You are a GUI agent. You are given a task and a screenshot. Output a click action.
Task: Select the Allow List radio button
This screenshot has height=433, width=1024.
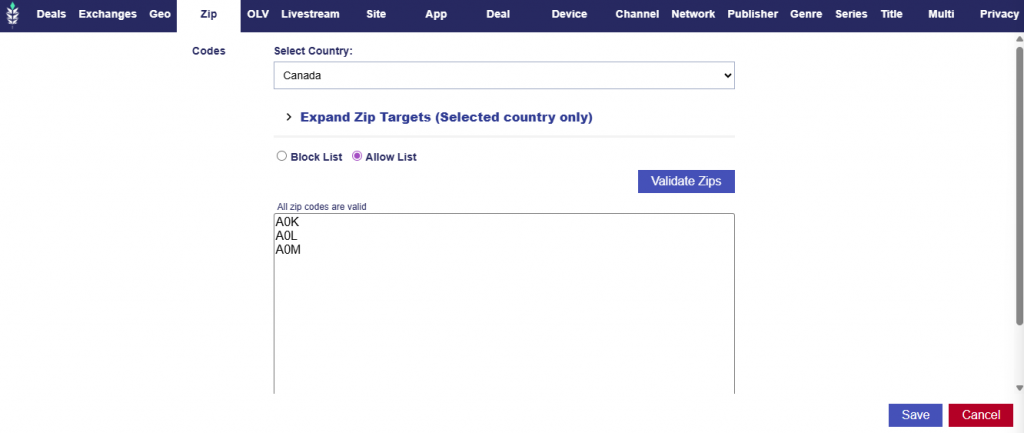point(357,157)
